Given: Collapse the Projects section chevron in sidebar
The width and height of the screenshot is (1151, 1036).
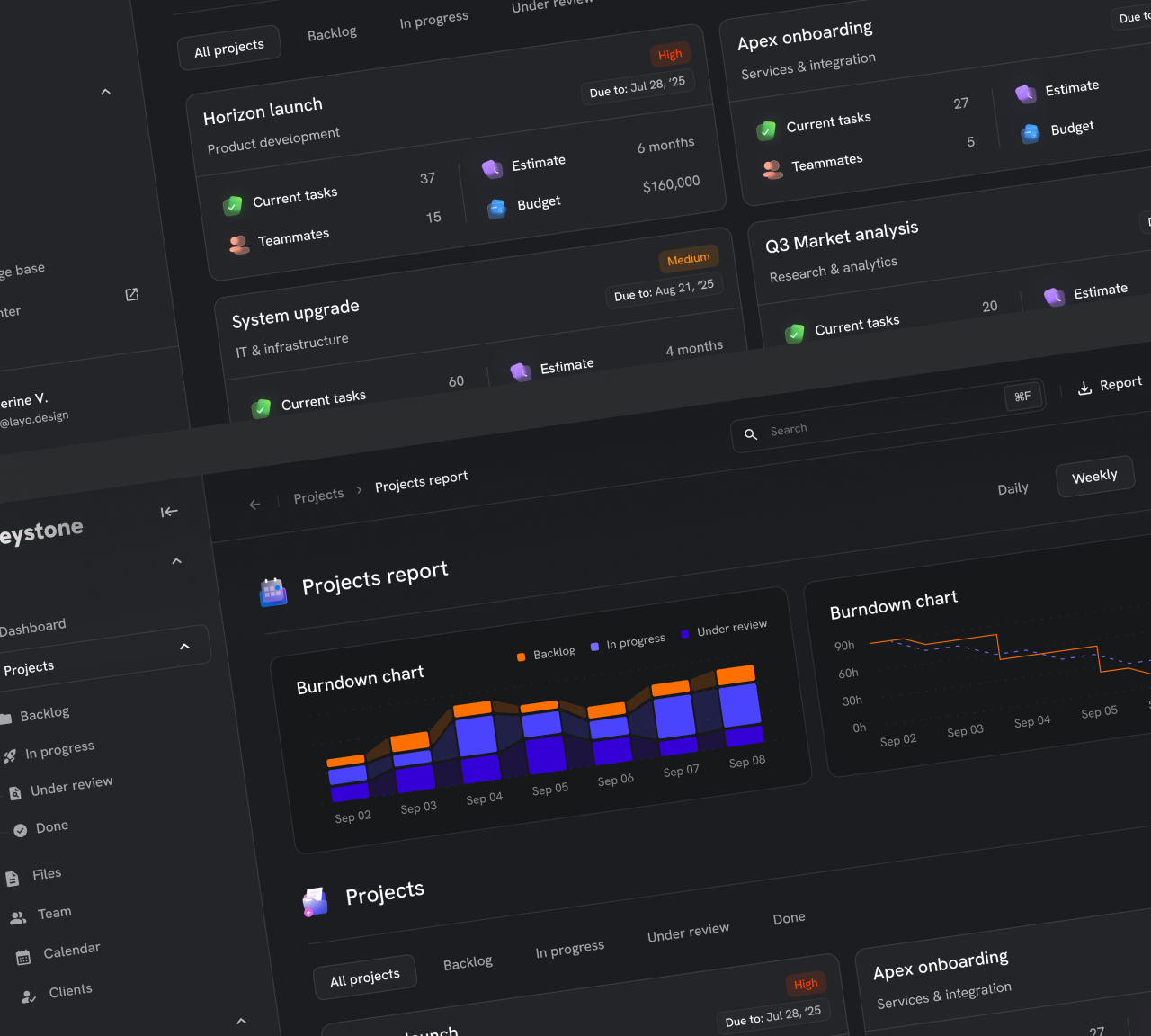Looking at the screenshot, I should click(184, 646).
